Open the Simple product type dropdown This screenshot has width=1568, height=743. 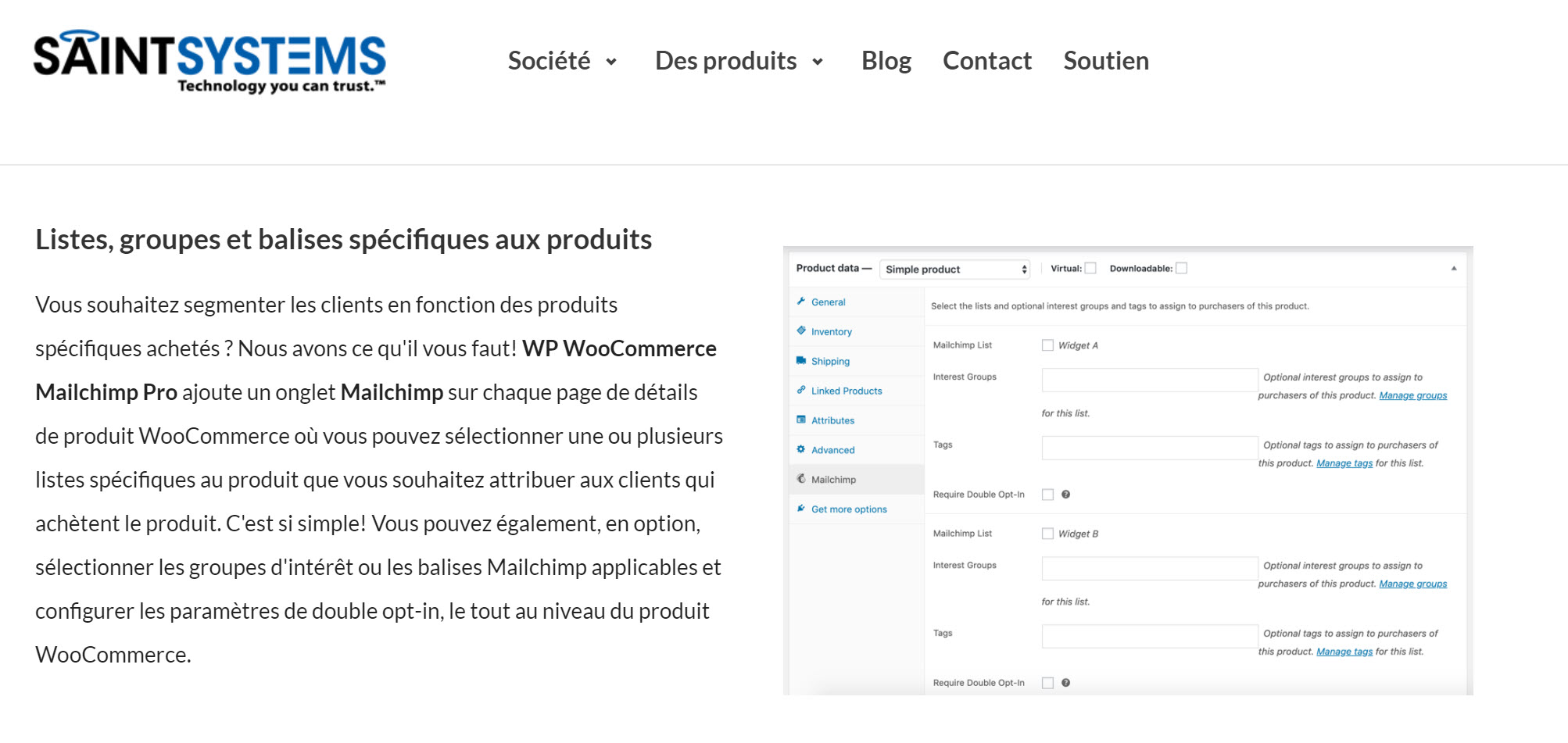tap(954, 270)
